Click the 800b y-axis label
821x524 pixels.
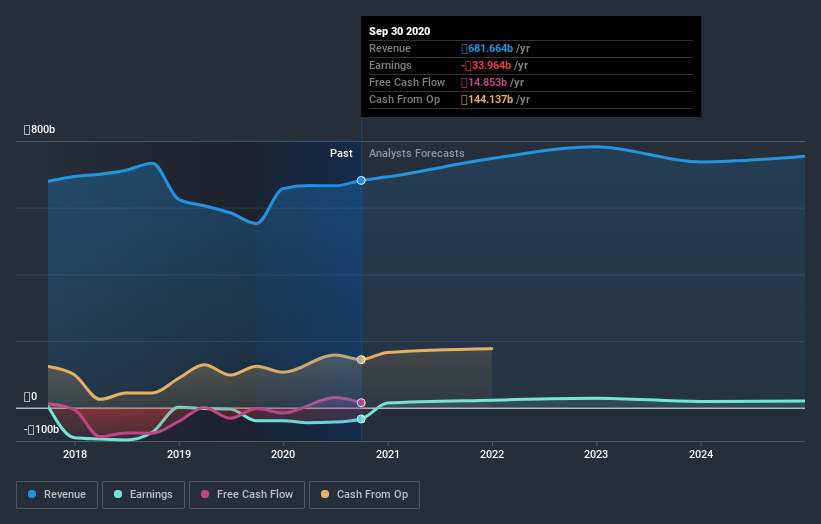pos(39,129)
